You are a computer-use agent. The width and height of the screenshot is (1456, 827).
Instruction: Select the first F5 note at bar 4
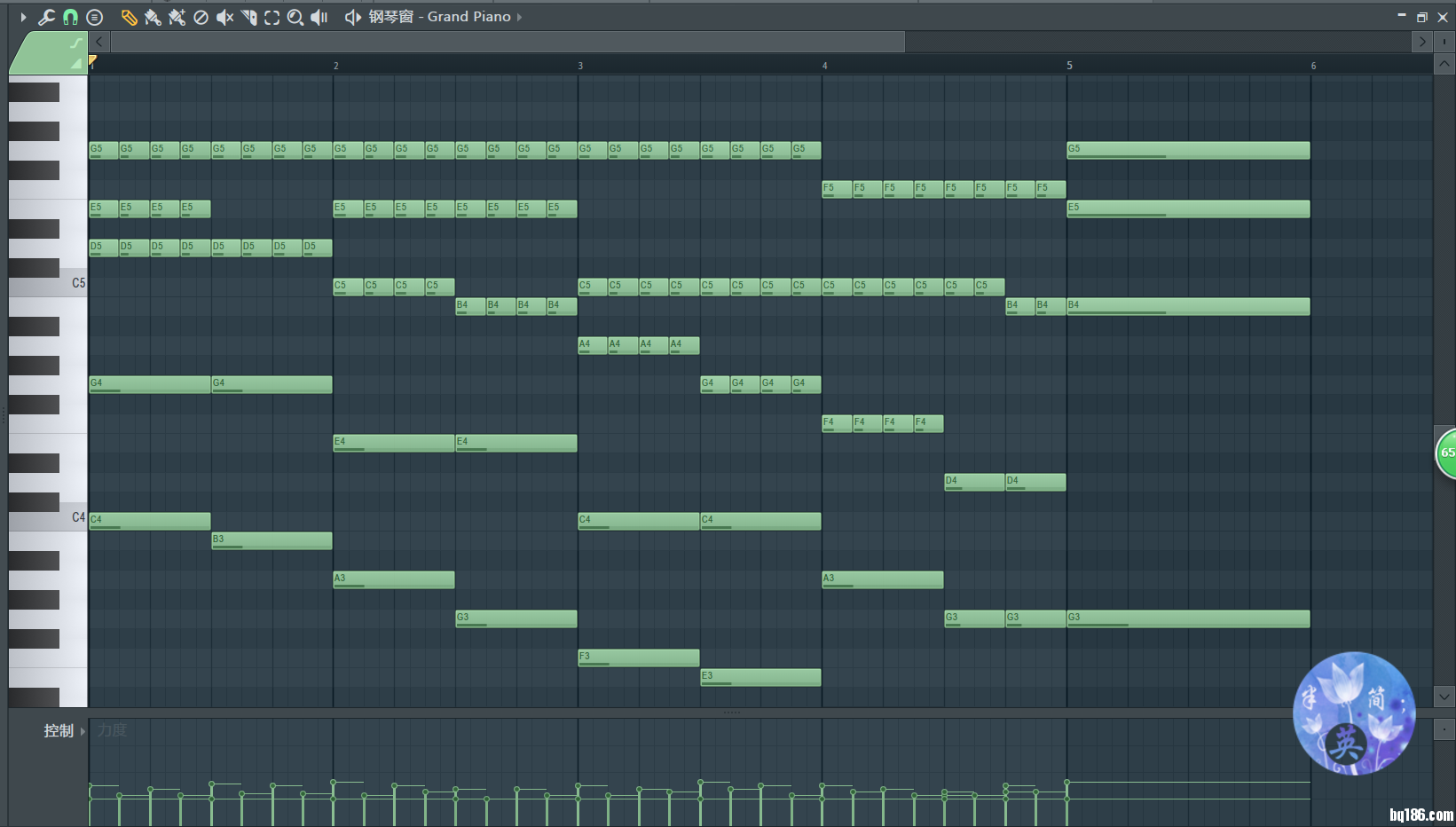pyautogui.click(x=837, y=189)
